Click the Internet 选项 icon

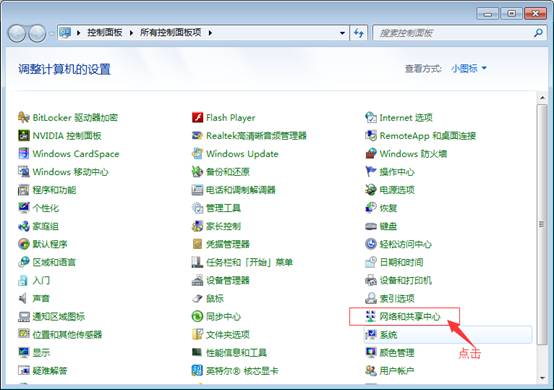pyautogui.click(x=371, y=117)
